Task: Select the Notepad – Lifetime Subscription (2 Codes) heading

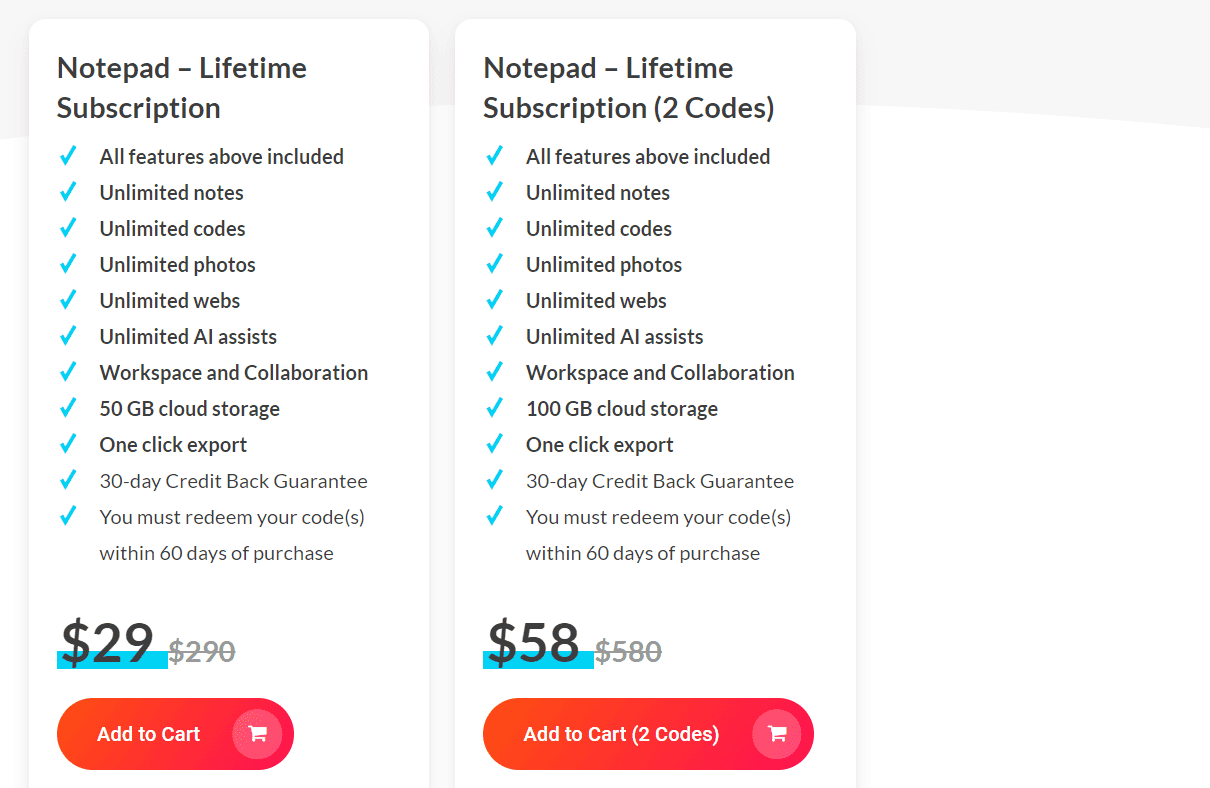Action: (628, 88)
